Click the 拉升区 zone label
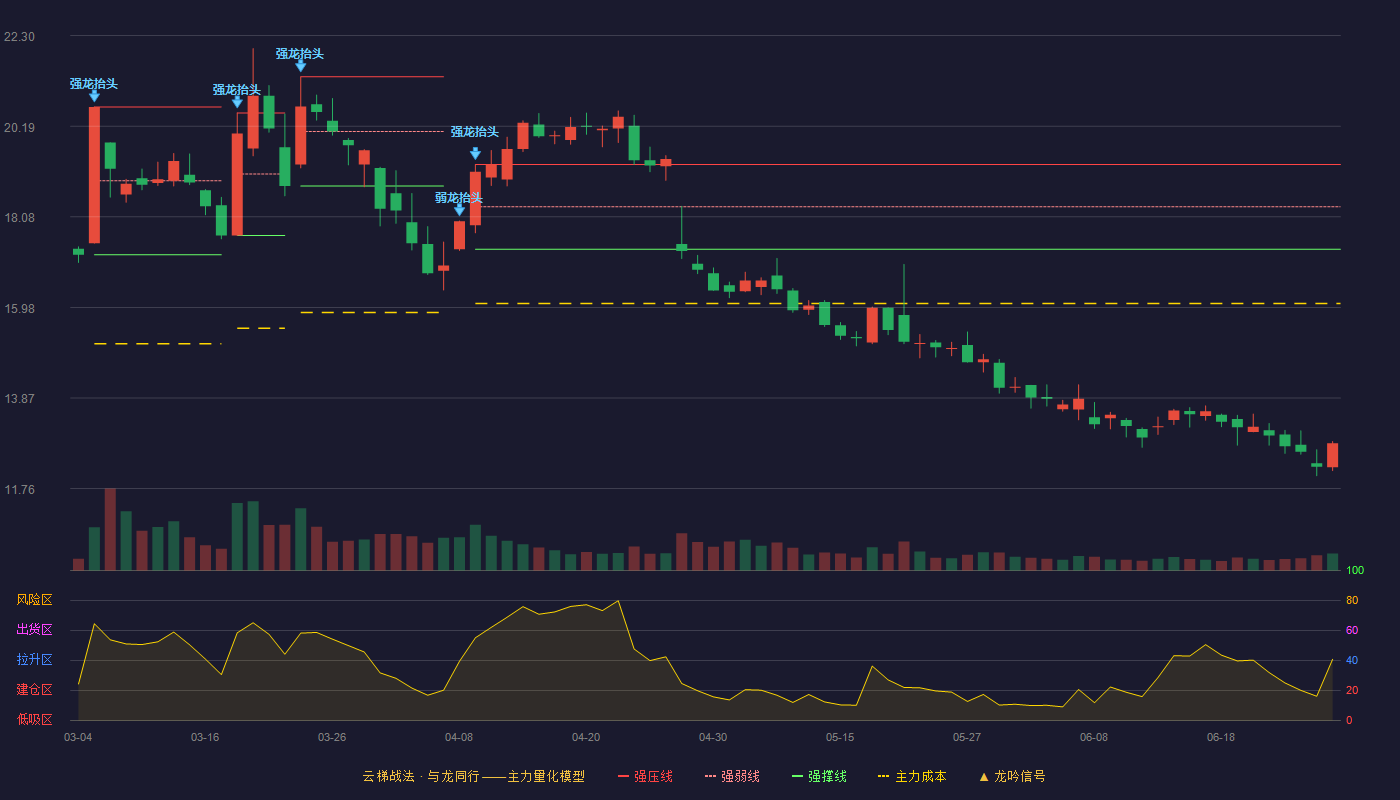Viewport: 1400px width, 800px height. pyautogui.click(x=34, y=660)
